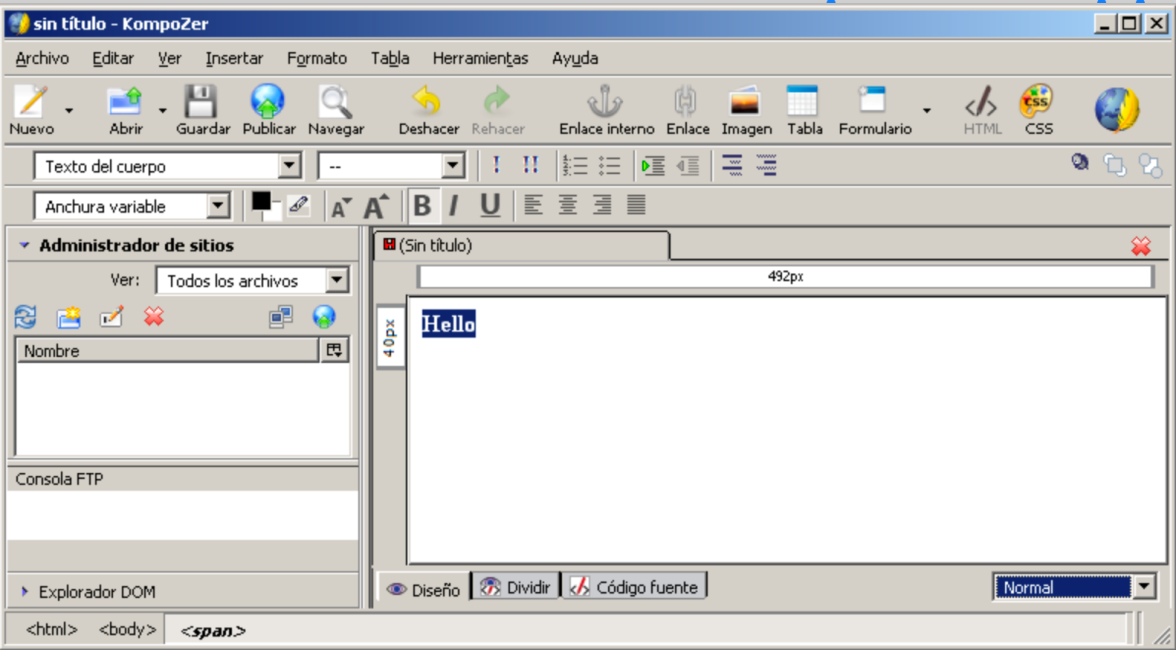The image size is (1176, 650).
Task: Decrease font size with small A
Action: click(x=341, y=207)
